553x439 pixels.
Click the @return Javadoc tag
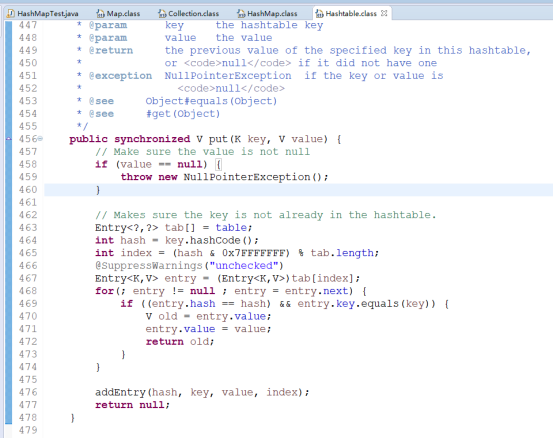pos(111,51)
